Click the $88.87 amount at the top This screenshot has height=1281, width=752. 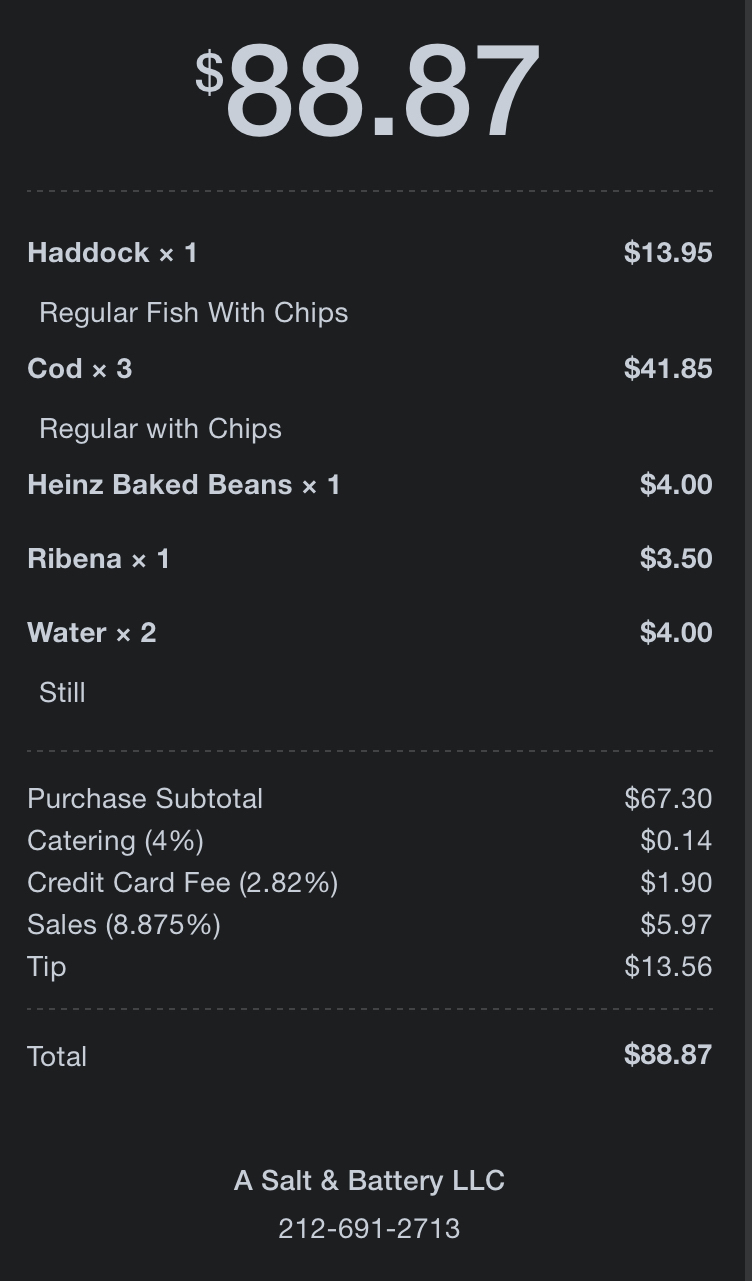point(368,92)
